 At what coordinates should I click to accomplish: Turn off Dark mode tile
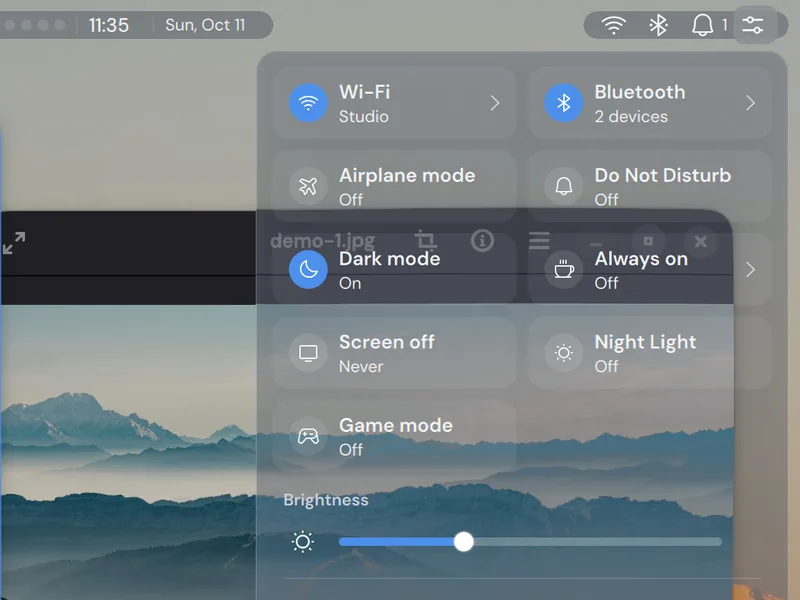(x=394, y=269)
